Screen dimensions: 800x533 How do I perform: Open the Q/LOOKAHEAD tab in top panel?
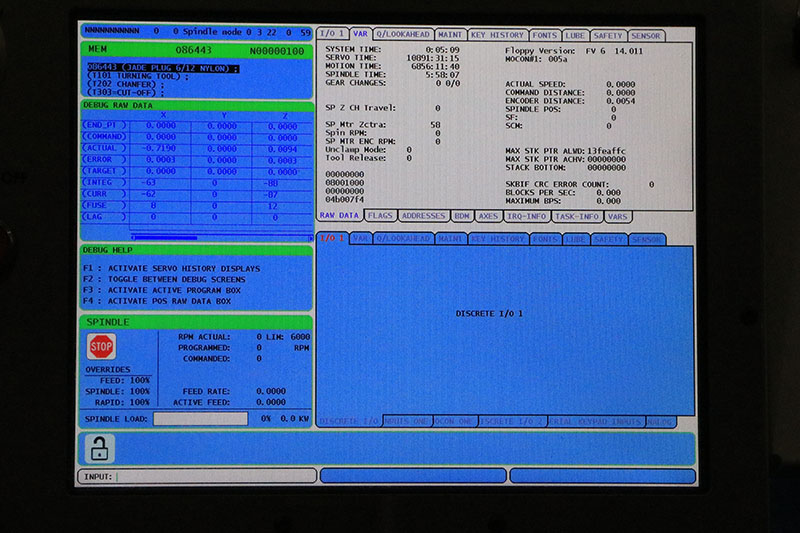point(404,35)
